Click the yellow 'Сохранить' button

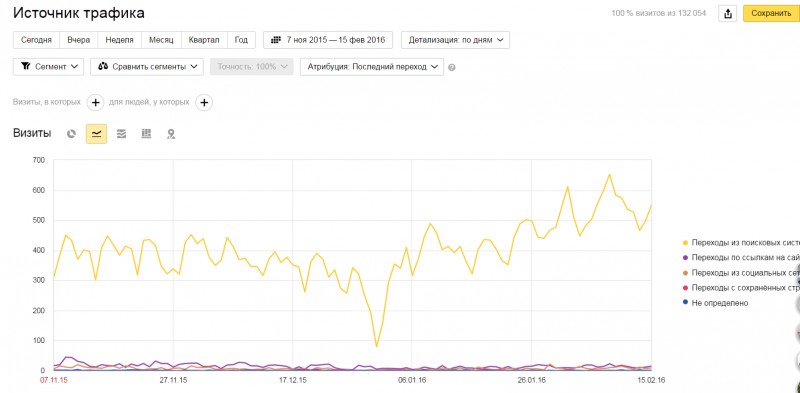pos(771,14)
